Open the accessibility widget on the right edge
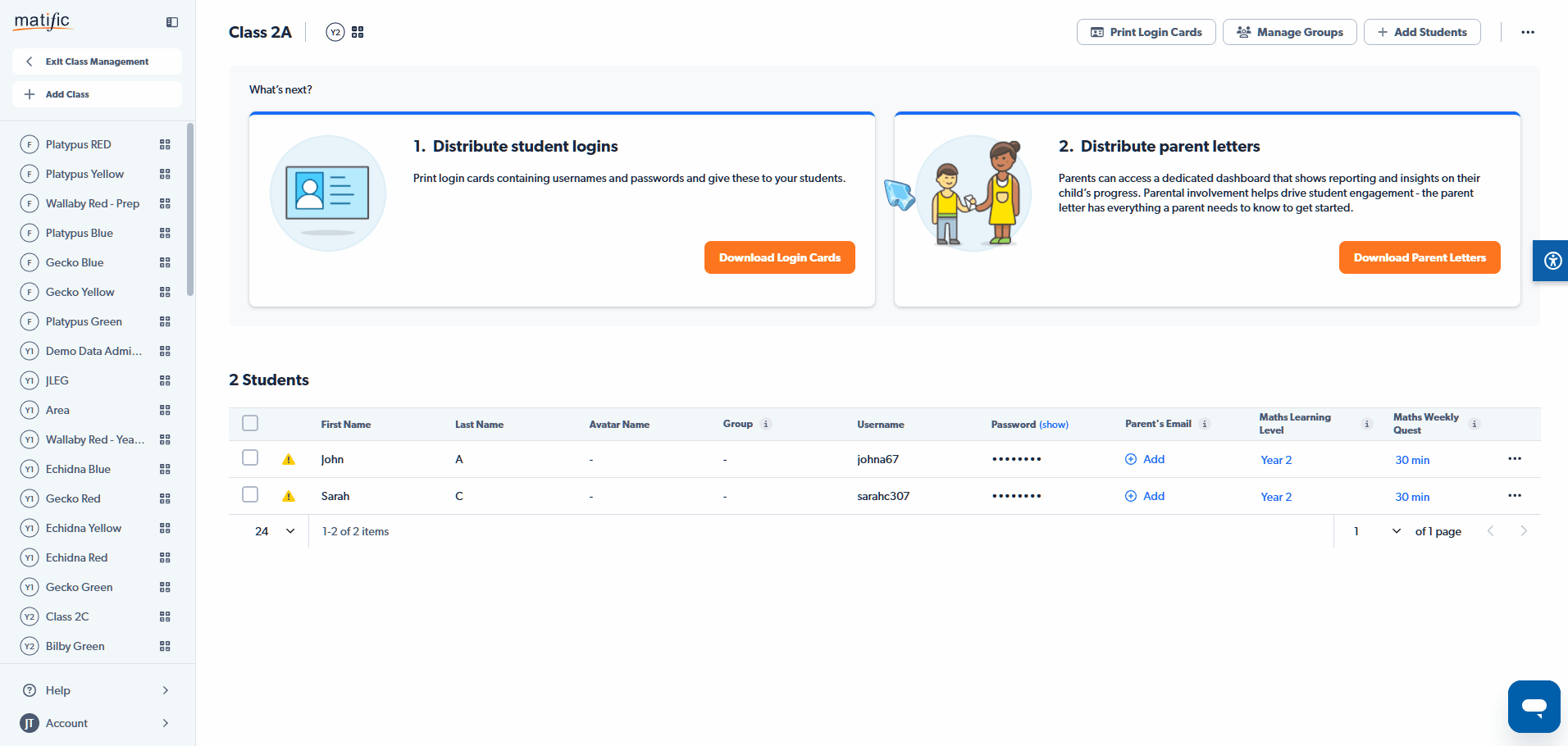 click(x=1551, y=261)
